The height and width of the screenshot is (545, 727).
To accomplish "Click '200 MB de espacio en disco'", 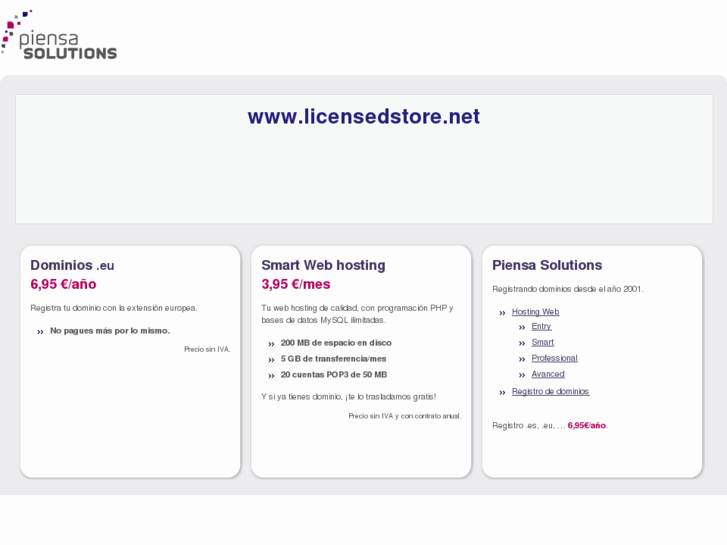I will [336, 343].
